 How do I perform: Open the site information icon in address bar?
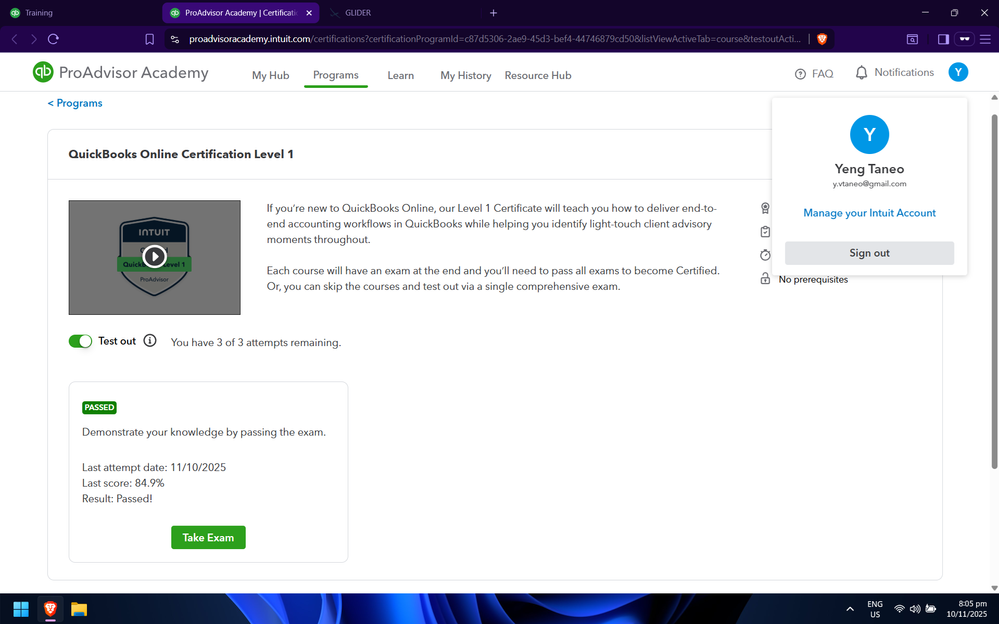175,39
